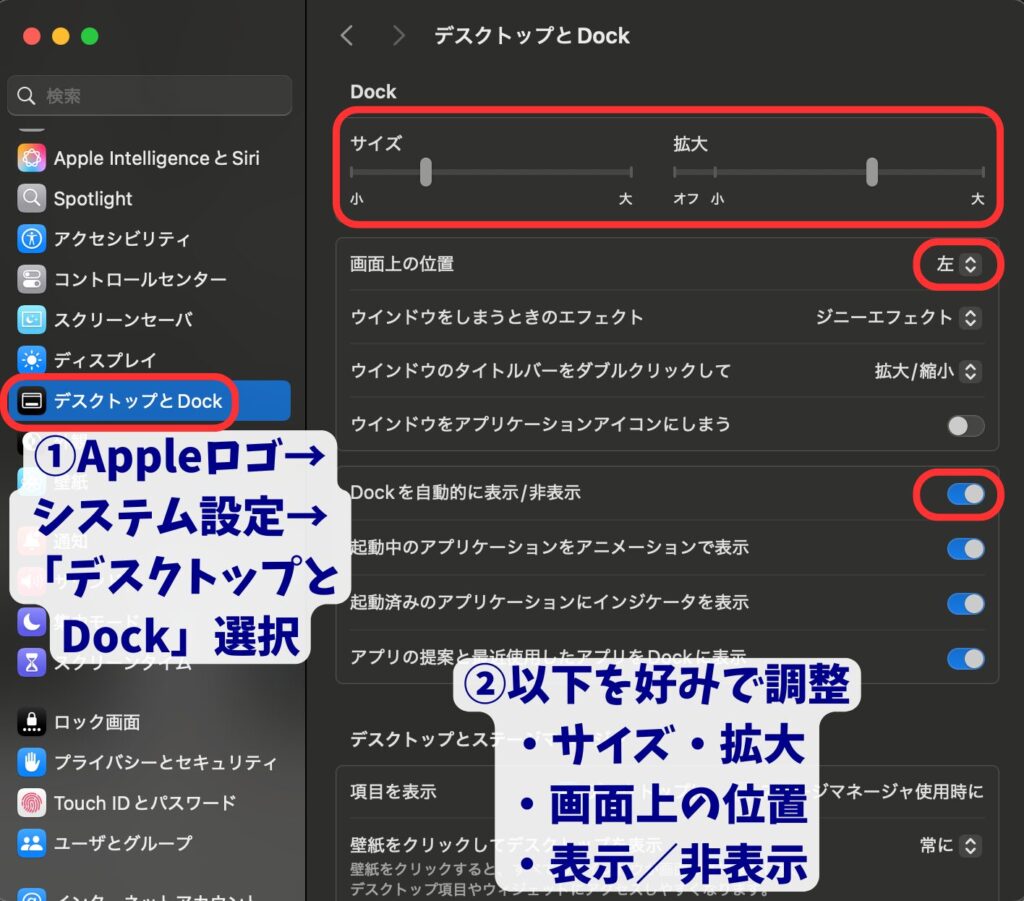Click the 拡大 magnification slider
This screenshot has width=1024, height=901.
(x=829, y=172)
